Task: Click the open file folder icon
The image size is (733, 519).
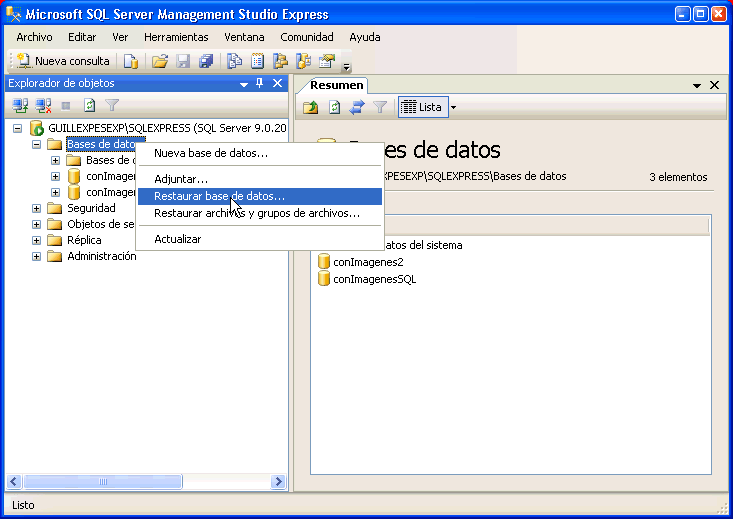Action: (159, 61)
